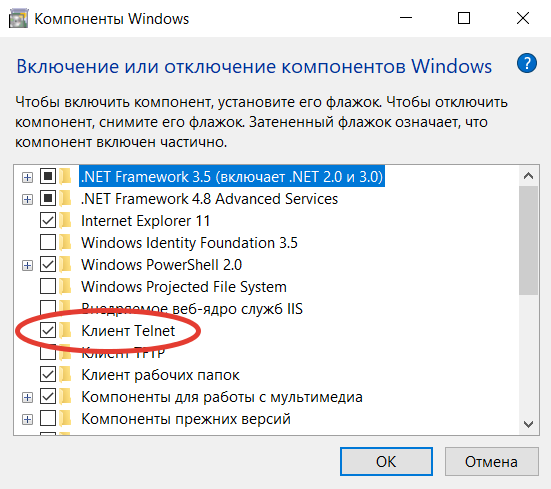Image resolution: width=551 pixels, height=489 pixels.
Task: Click folder icon beside Windows Identity Foundation 3.5
Action: pos(66,243)
